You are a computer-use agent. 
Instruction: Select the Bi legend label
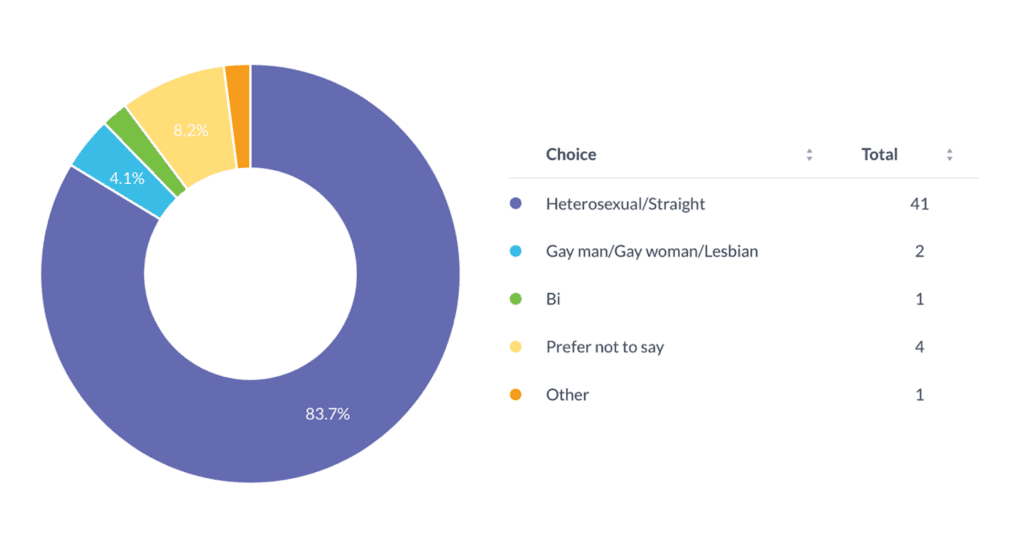tap(553, 299)
